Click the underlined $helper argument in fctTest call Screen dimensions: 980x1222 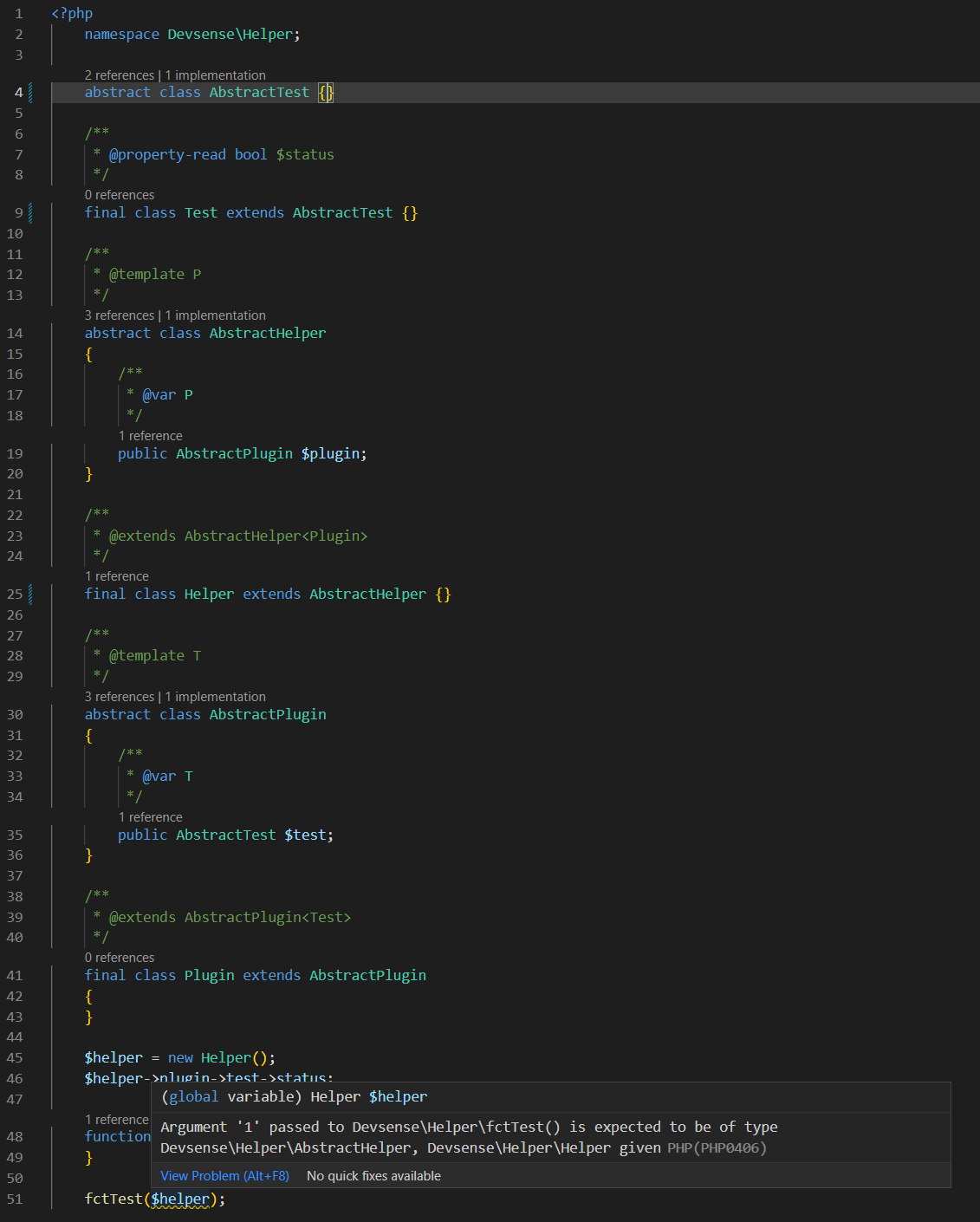click(x=180, y=1199)
